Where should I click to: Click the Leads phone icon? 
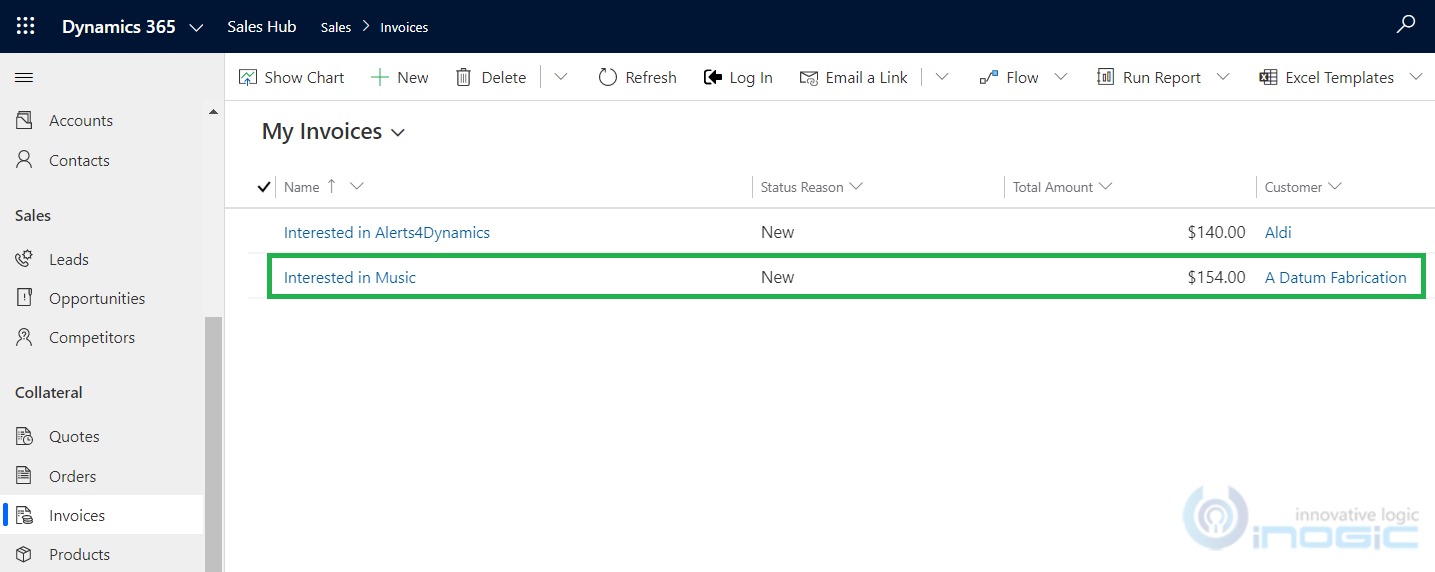click(x=25, y=259)
